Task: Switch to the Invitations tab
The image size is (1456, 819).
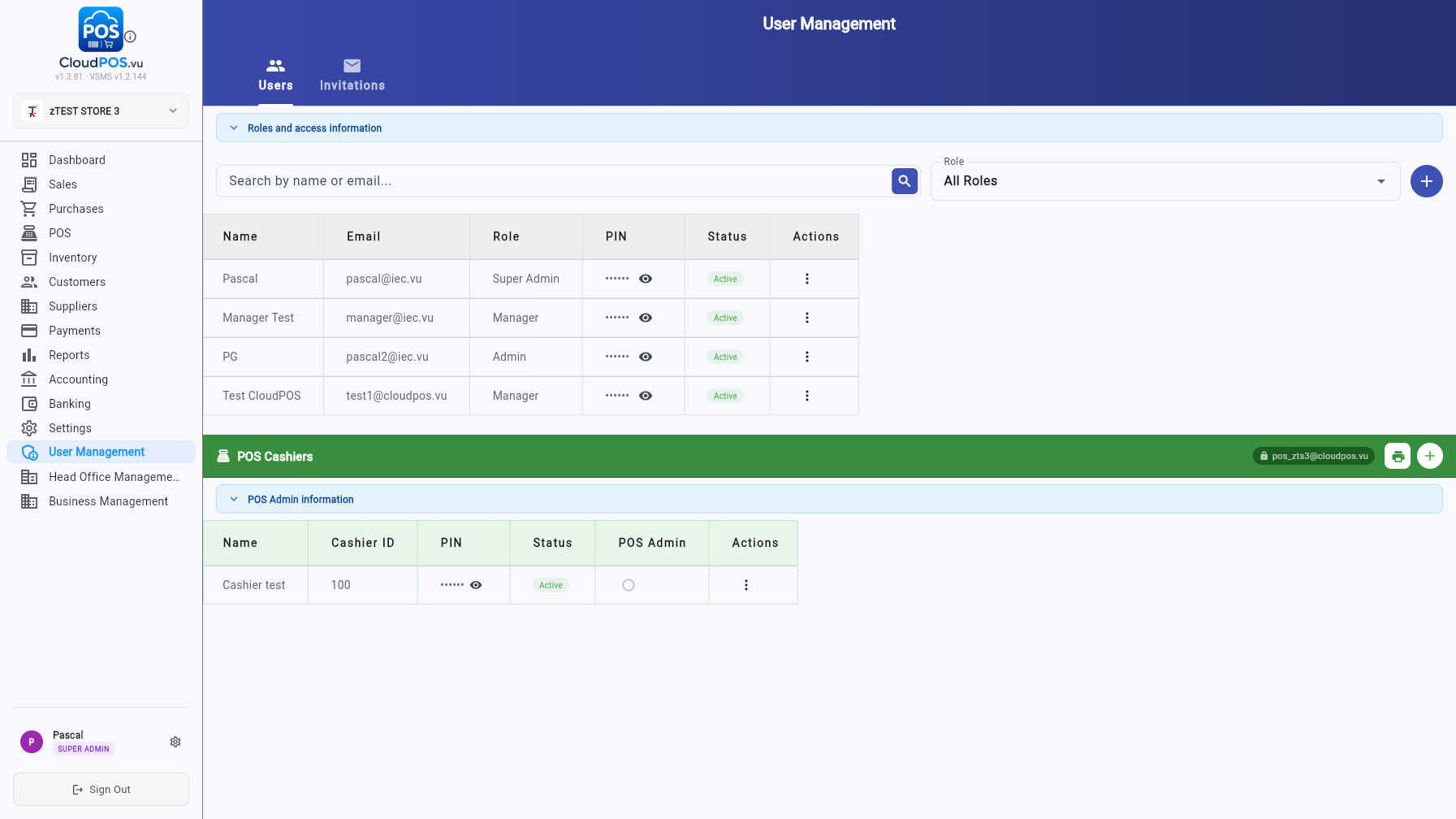Action: (x=352, y=76)
